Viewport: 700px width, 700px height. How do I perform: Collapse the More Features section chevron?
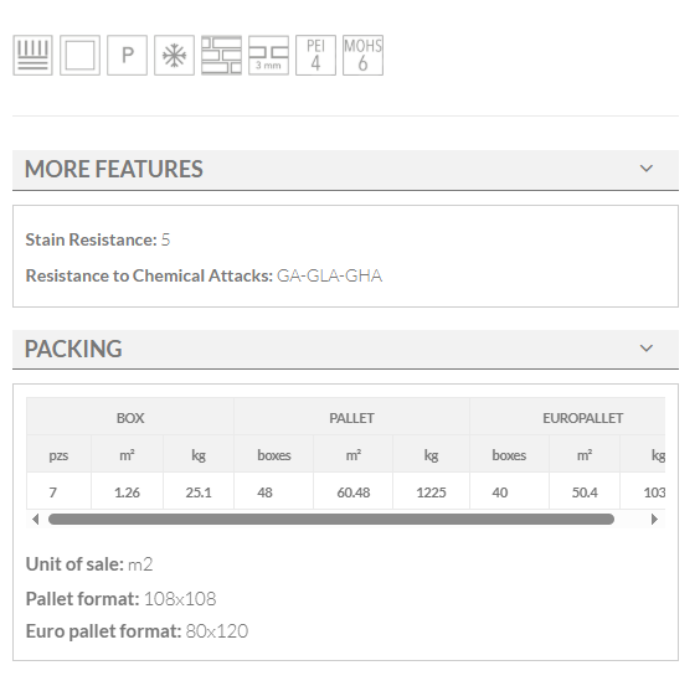646,169
